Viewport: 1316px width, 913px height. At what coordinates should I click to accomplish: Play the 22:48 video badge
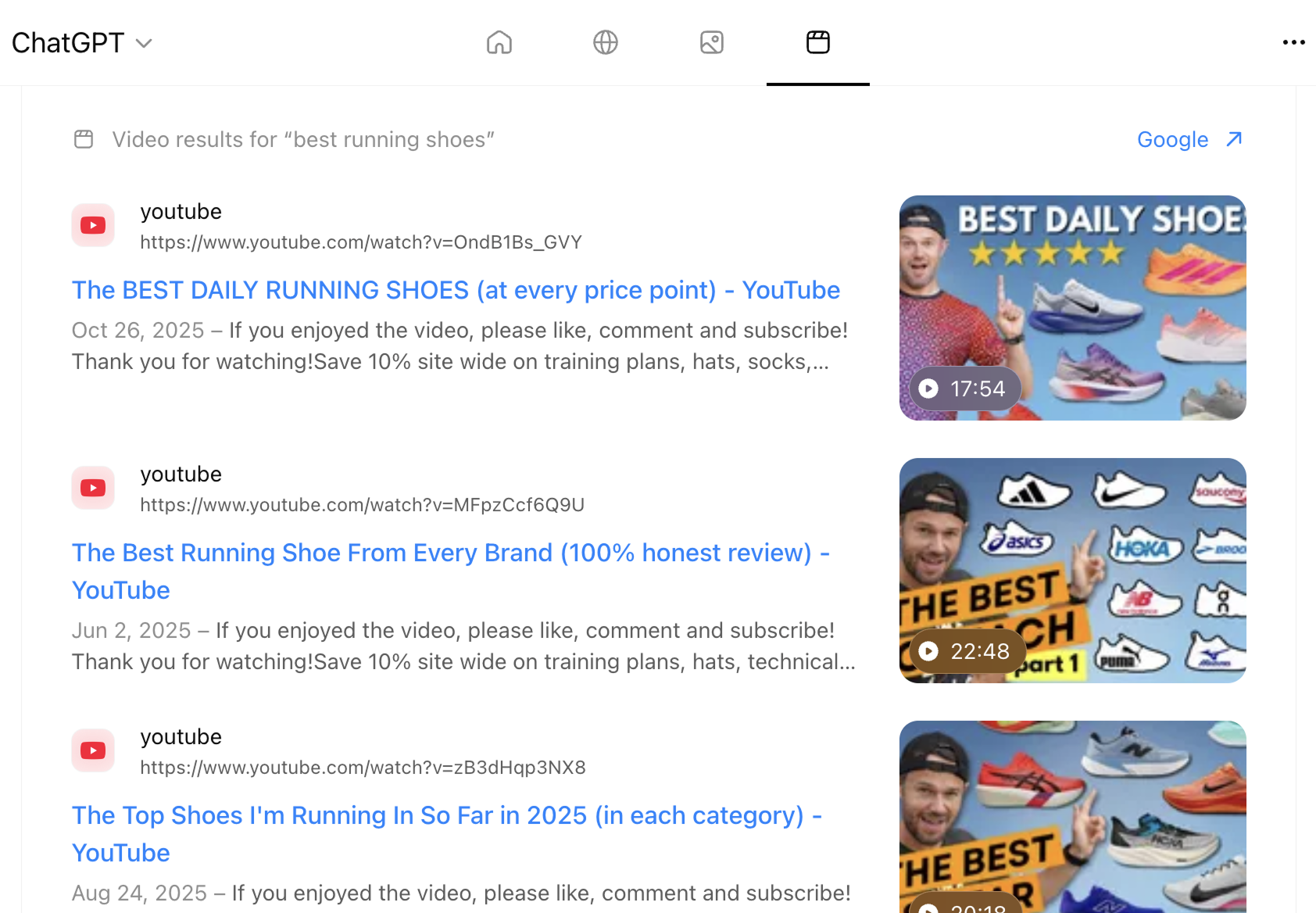[x=967, y=651]
